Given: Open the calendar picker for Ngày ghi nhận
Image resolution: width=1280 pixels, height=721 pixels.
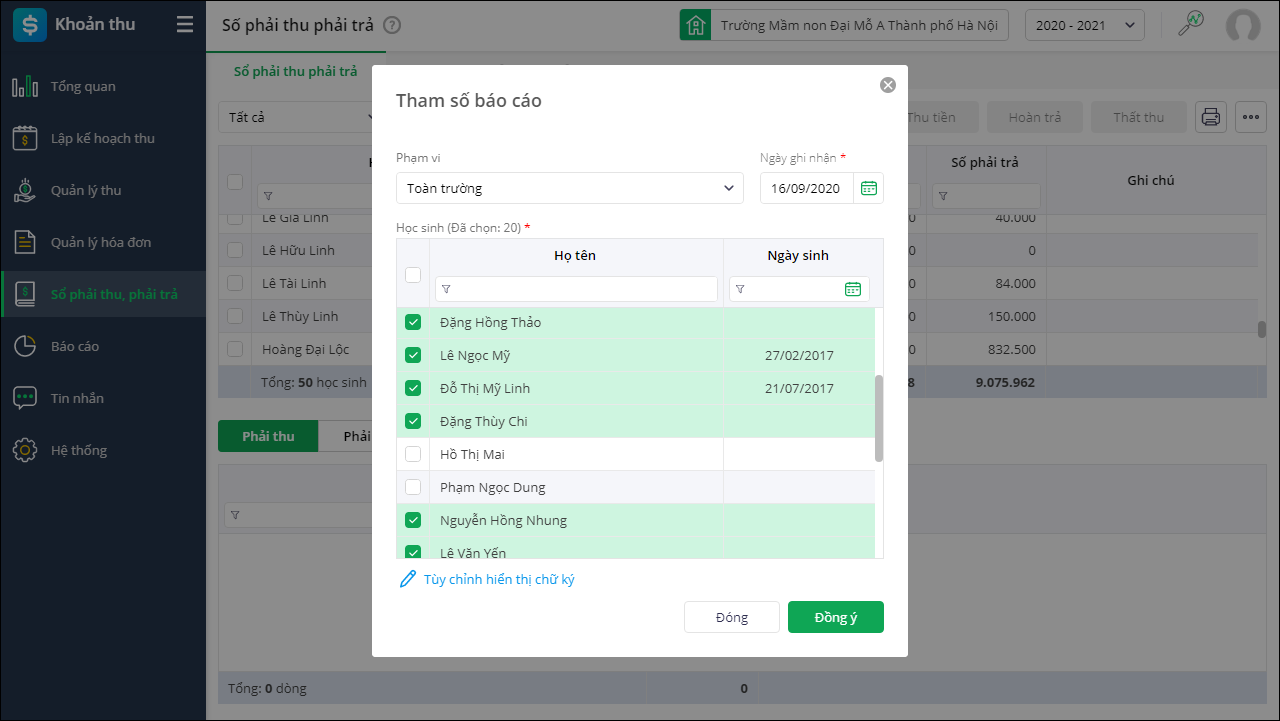Looking at the screenshot, I should point(869,188).
